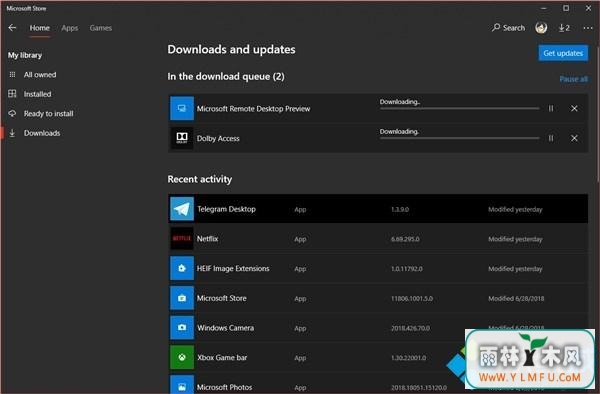This screenshot has width=600, height=394.
Task: Open the See more ellipsis menu
Action: (x=588, y=28)
